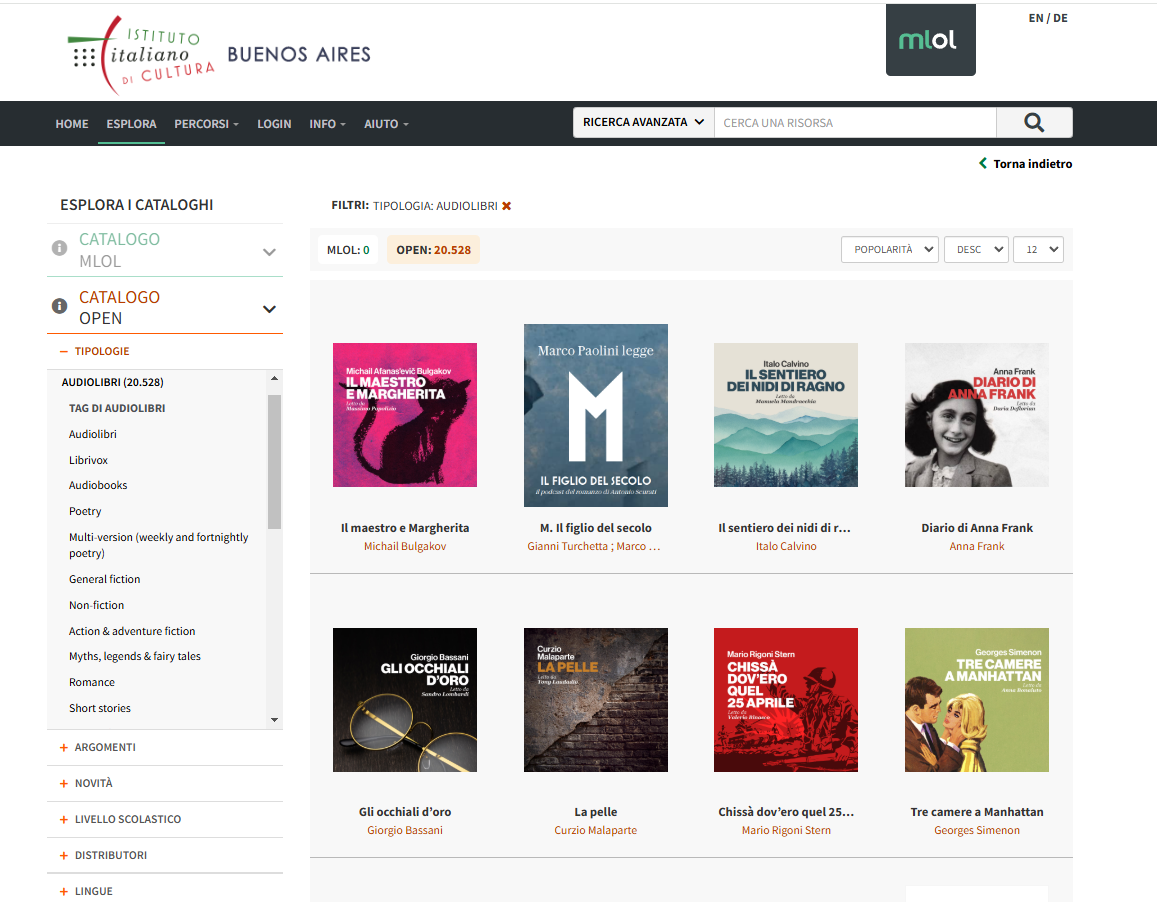
Task: Open the title Diario di Anna Frank
Action: point(976,528)
